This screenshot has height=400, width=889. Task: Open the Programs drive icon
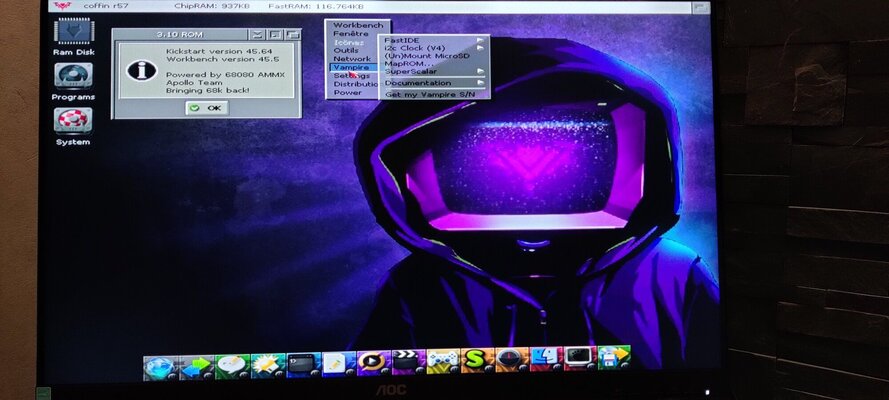click(x=73, y=78)
